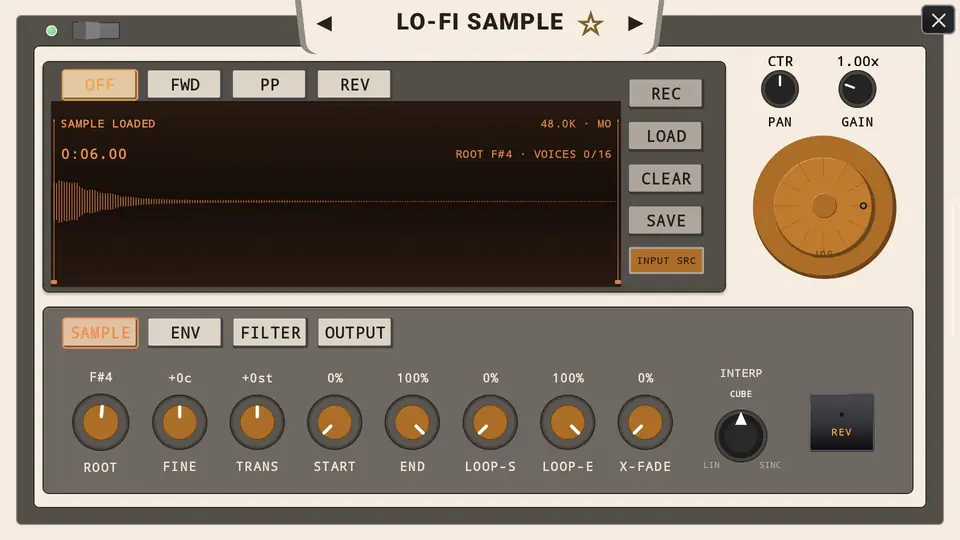The width and height of the screenshot is (960, 540).
Task: Click the REC button
Action: click(666, 94)
